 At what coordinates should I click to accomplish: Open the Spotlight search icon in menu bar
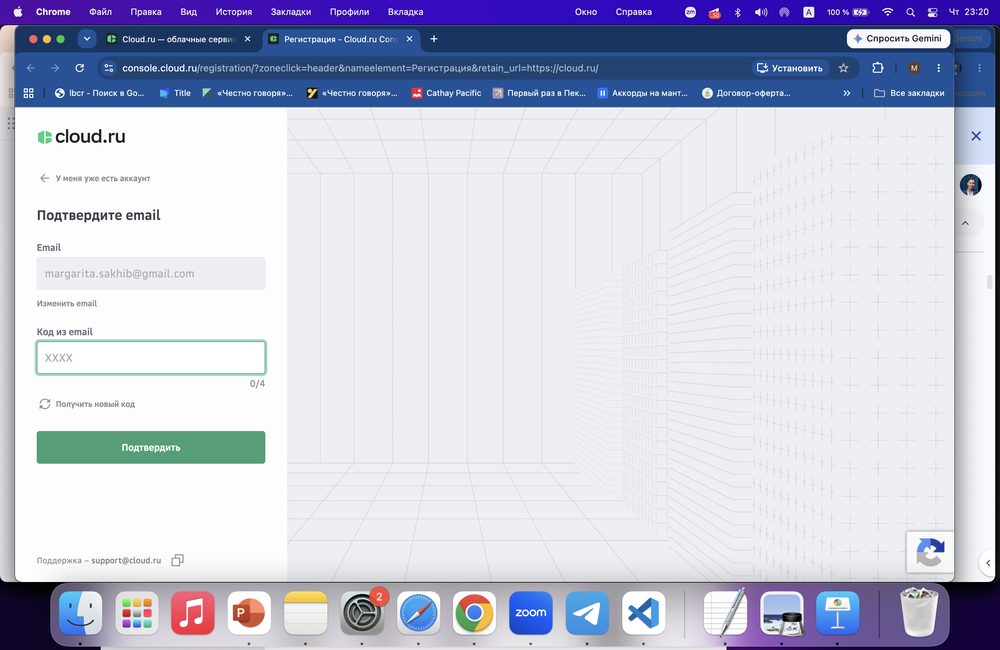910,12
